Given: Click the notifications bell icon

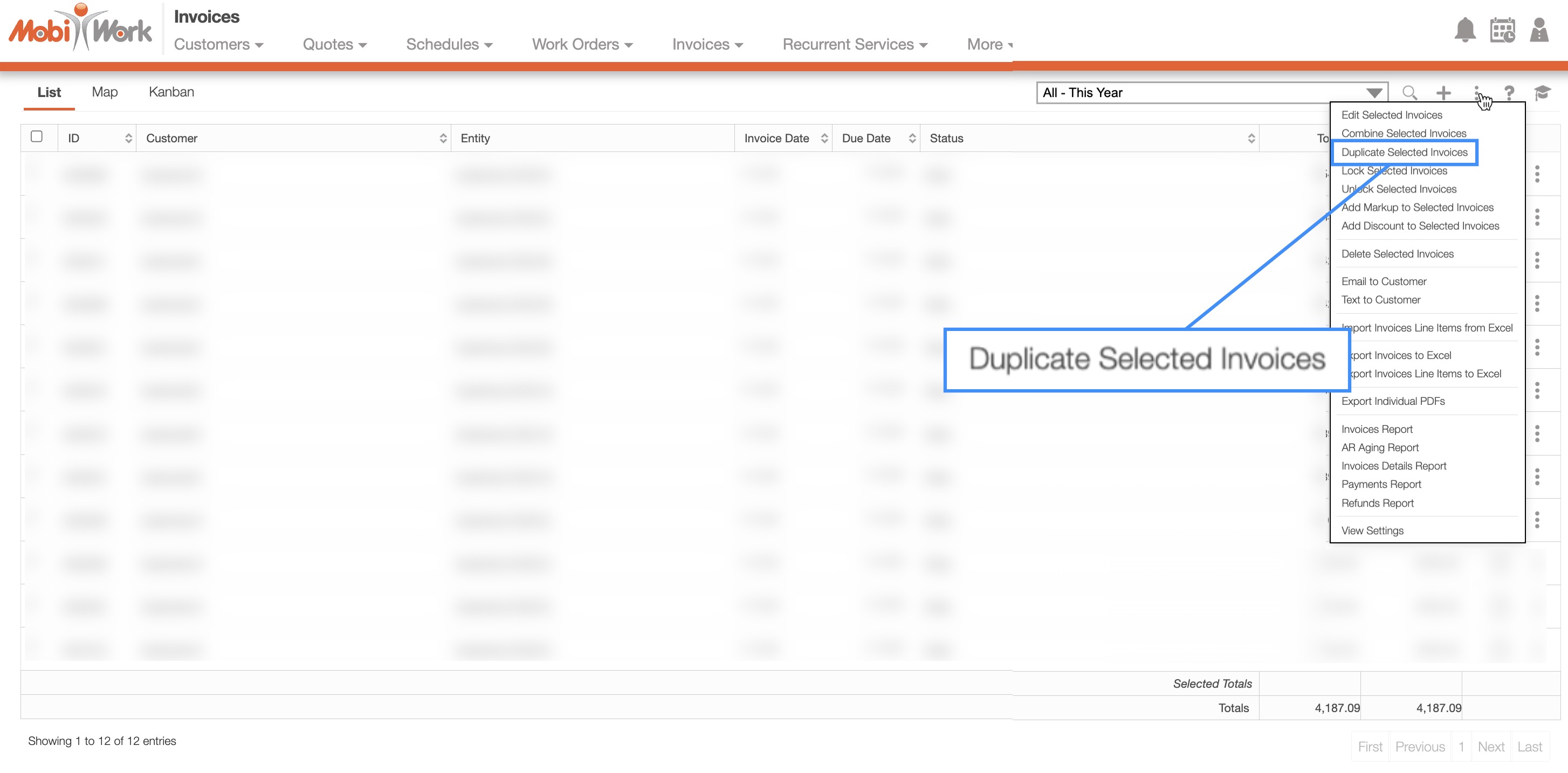Looking at the screenshot, I should click(1464, 30).
